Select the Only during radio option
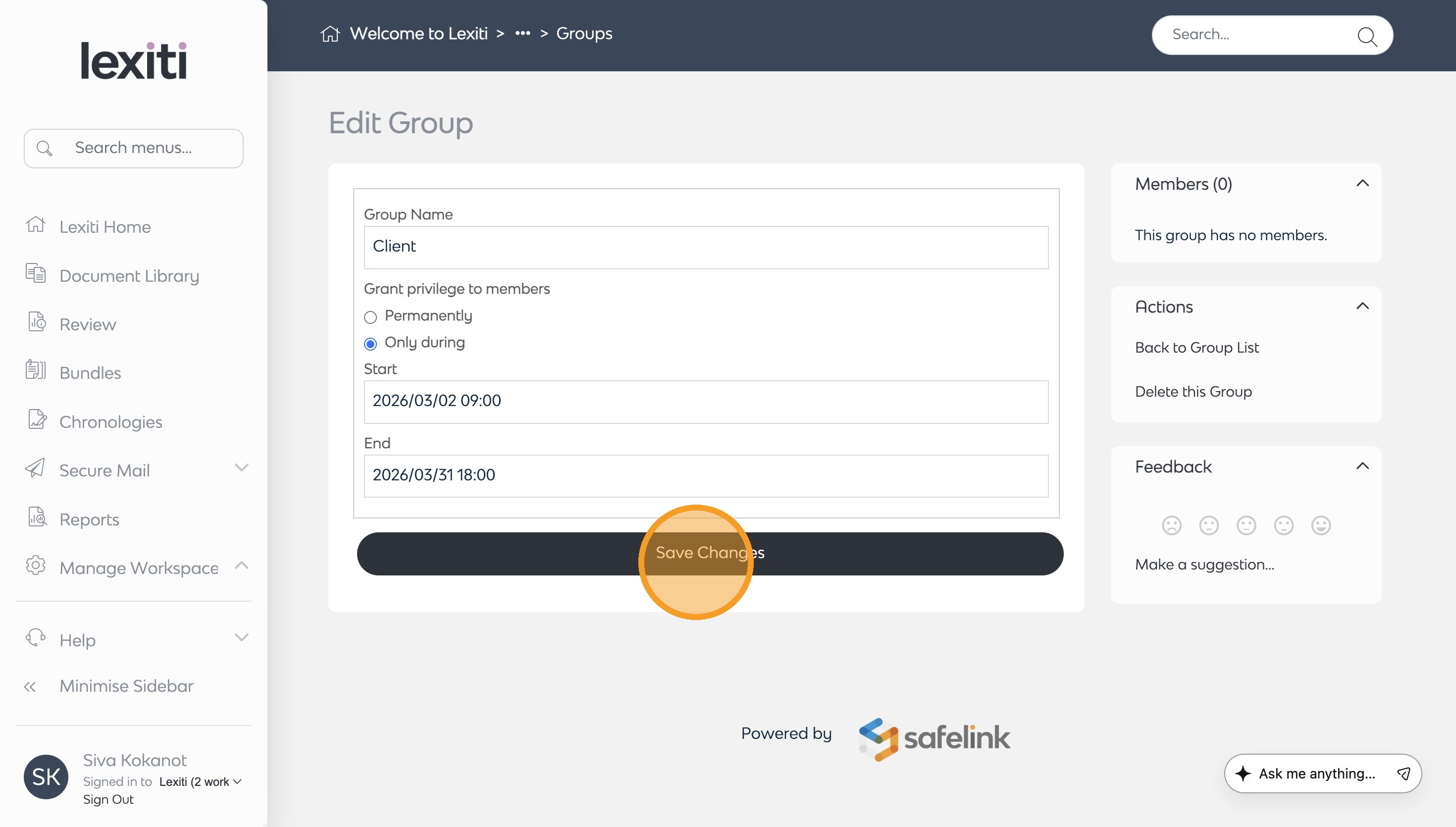The image size is (1456, 827). pos(371,344)
